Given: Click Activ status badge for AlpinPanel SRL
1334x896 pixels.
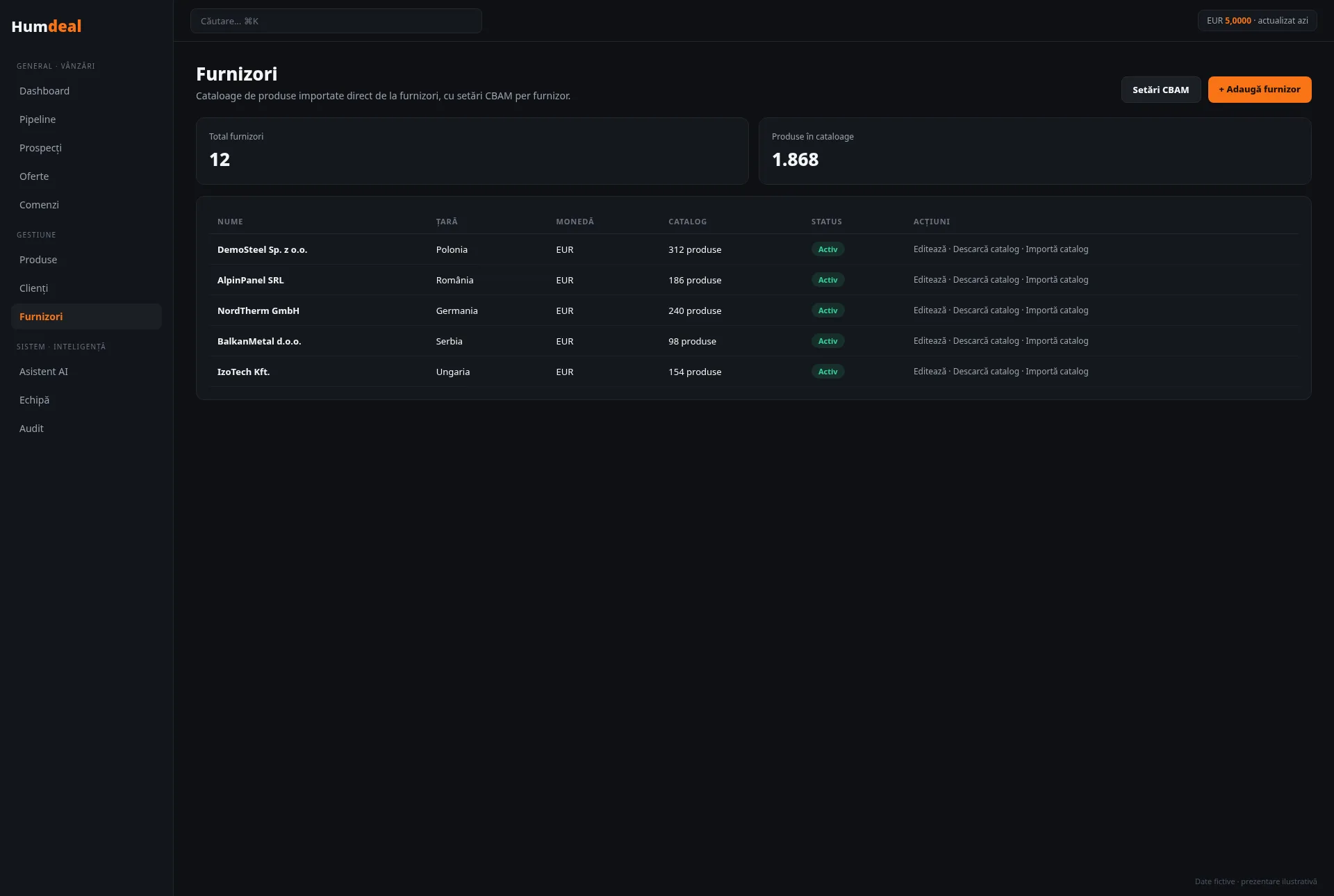Looking at the screenshot, I should (827, 280).
